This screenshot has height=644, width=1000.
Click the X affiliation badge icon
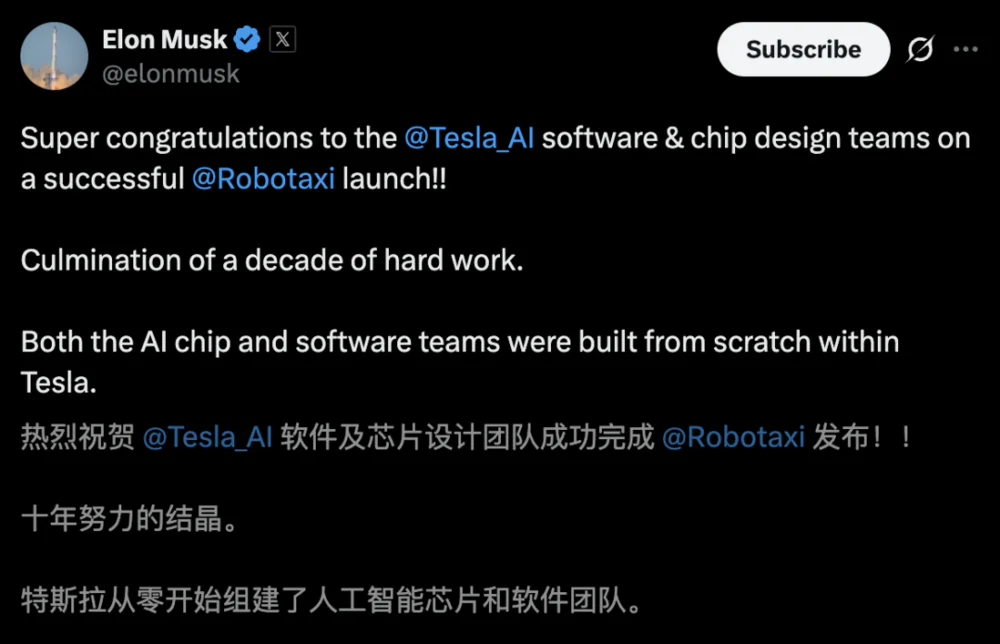(x=283, y=40)
